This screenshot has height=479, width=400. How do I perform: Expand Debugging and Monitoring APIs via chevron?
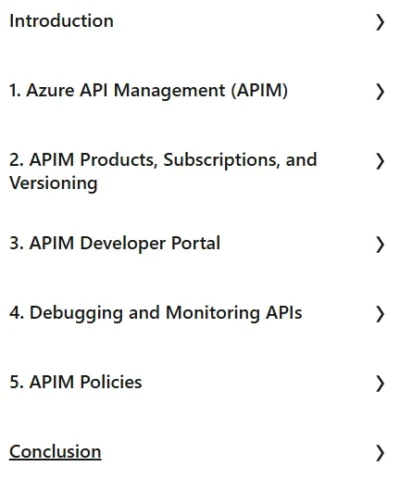pos(380,314)
